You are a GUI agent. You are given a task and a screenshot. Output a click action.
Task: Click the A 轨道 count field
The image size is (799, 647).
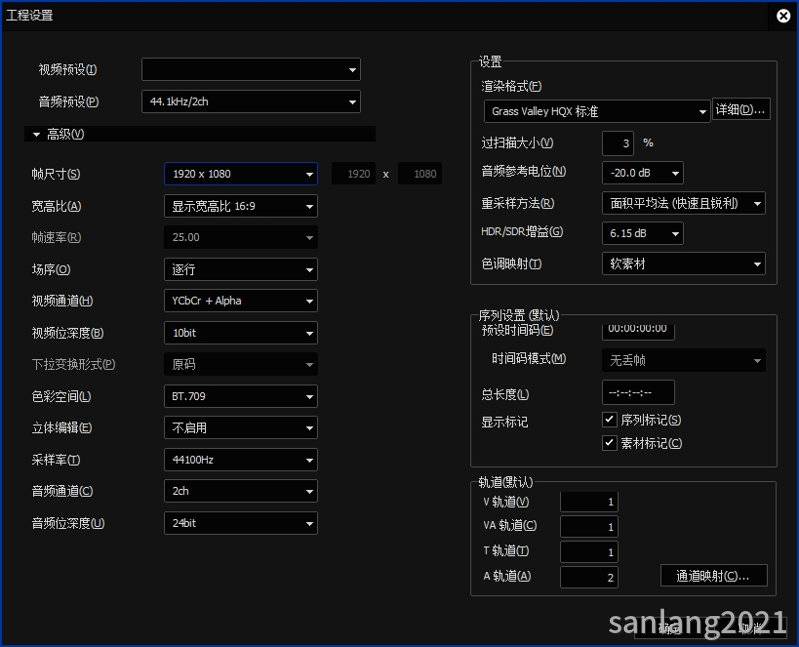[589, 577]
